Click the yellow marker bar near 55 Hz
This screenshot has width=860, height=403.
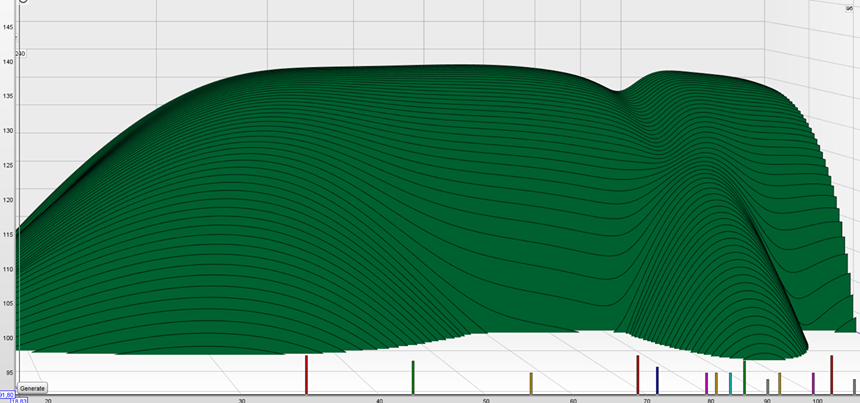pyautogui.click(x=531, y=383)
